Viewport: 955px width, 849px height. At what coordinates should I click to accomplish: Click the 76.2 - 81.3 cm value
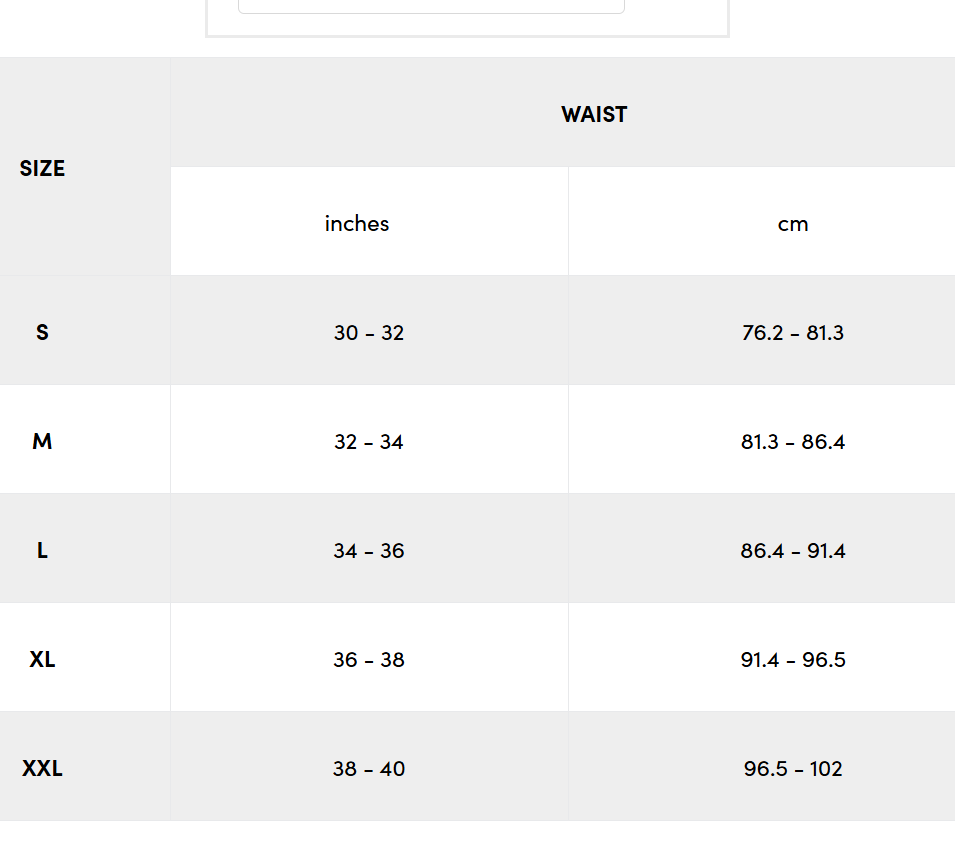click(x=792, y=333)
